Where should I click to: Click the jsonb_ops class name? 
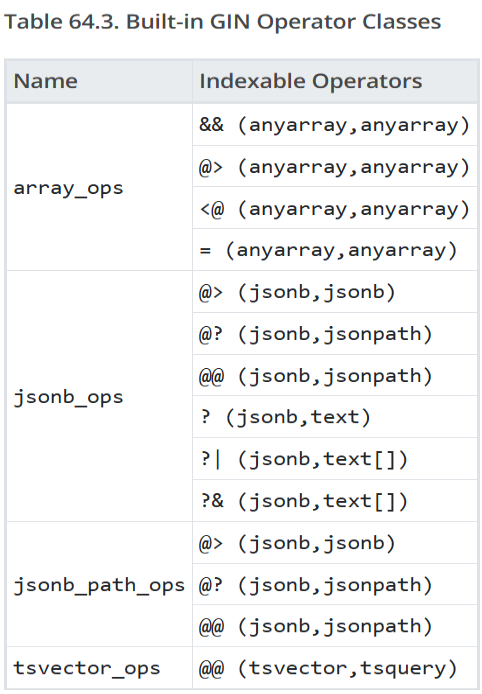pyautogui.click(x=69, y=397)
